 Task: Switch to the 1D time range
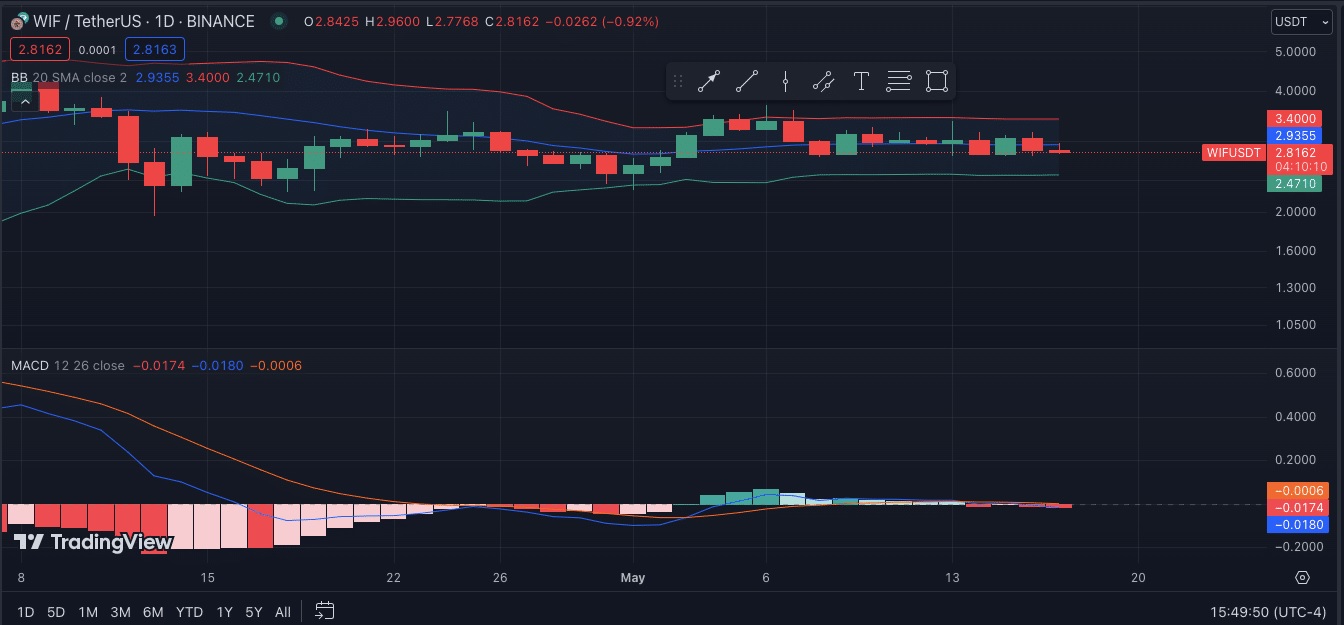click(26, 611)
